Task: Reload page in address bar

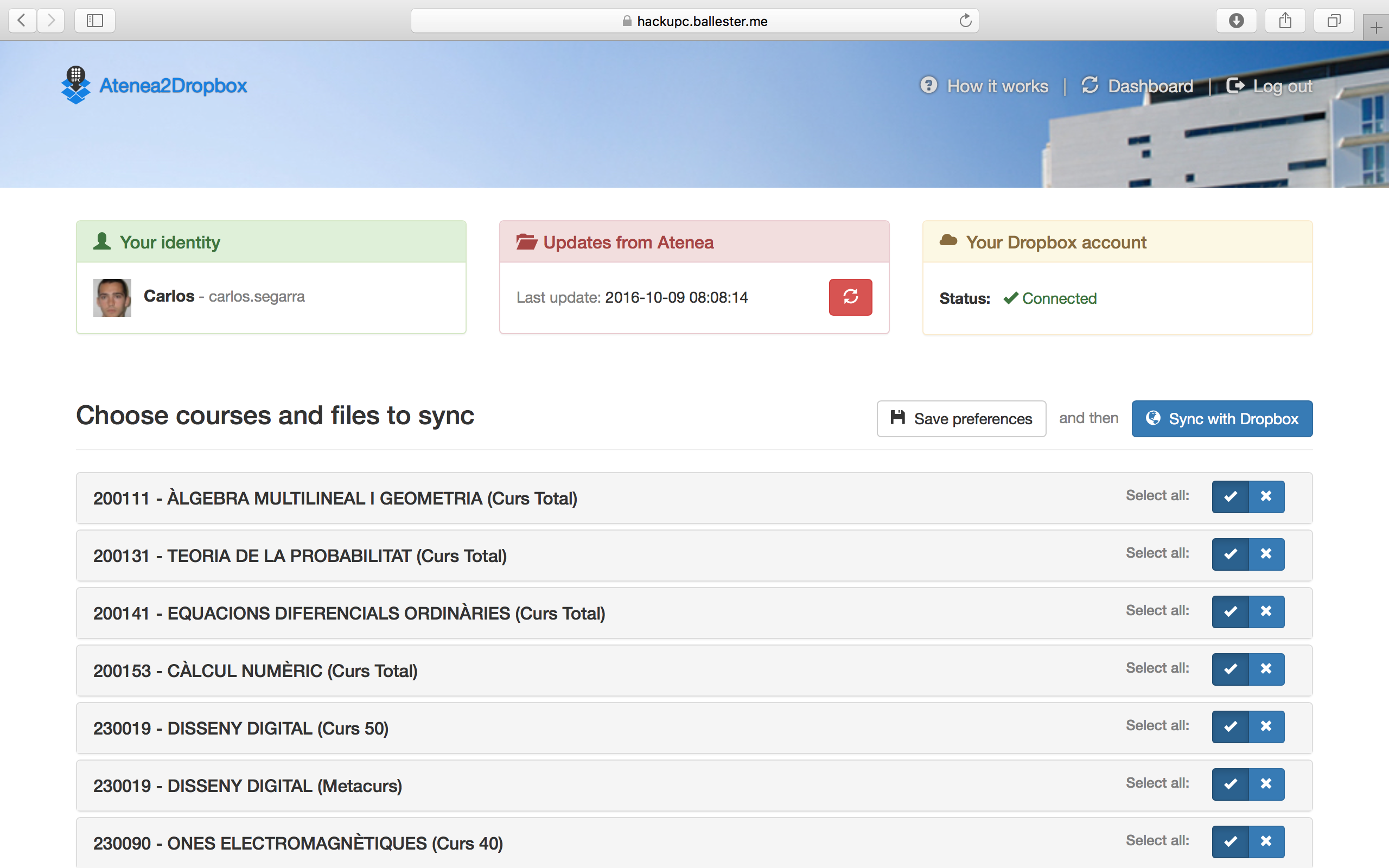Action: (x=965, y=21)
